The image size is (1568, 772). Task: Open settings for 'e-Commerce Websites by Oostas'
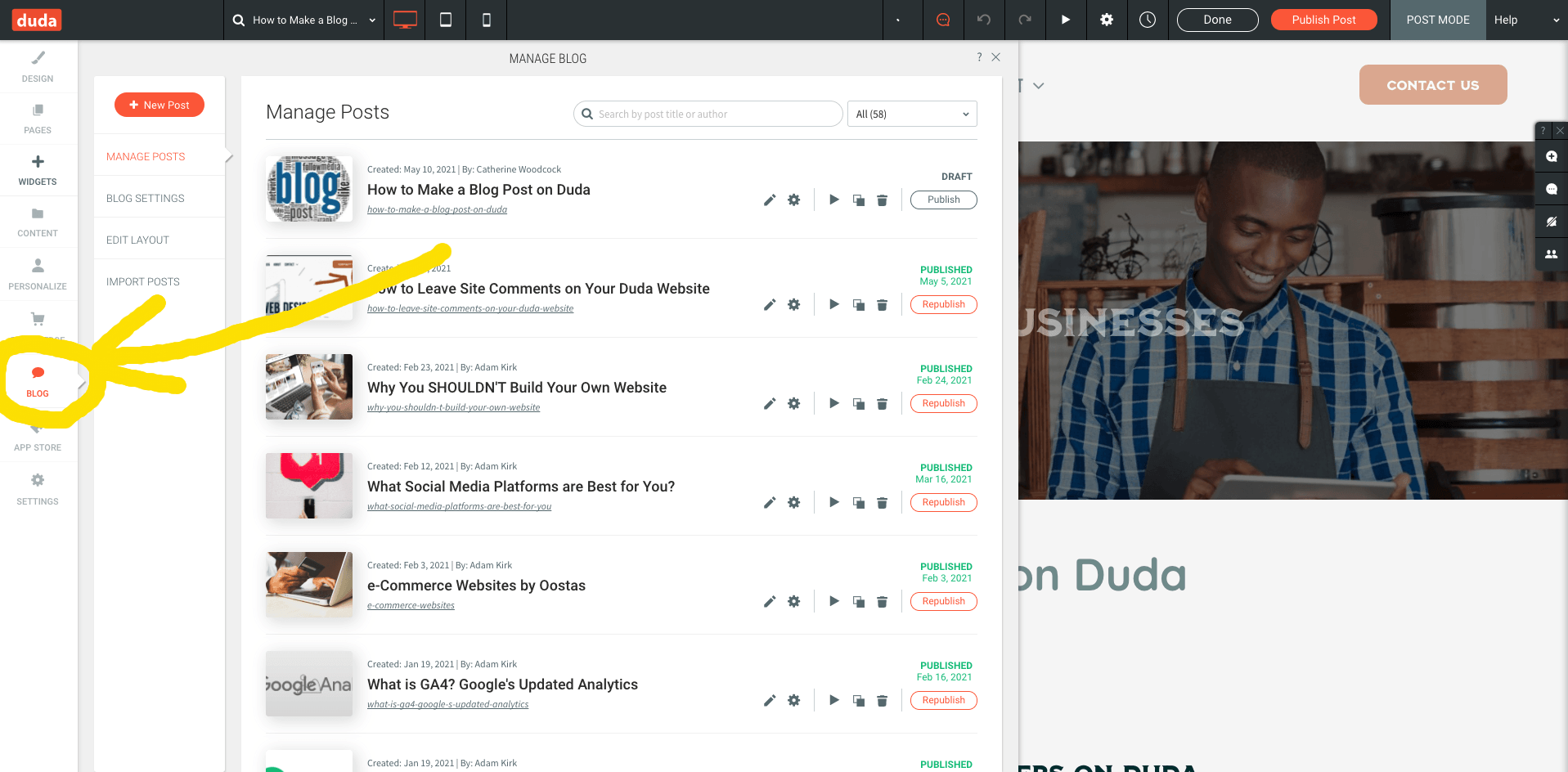[x=794, y=601]
